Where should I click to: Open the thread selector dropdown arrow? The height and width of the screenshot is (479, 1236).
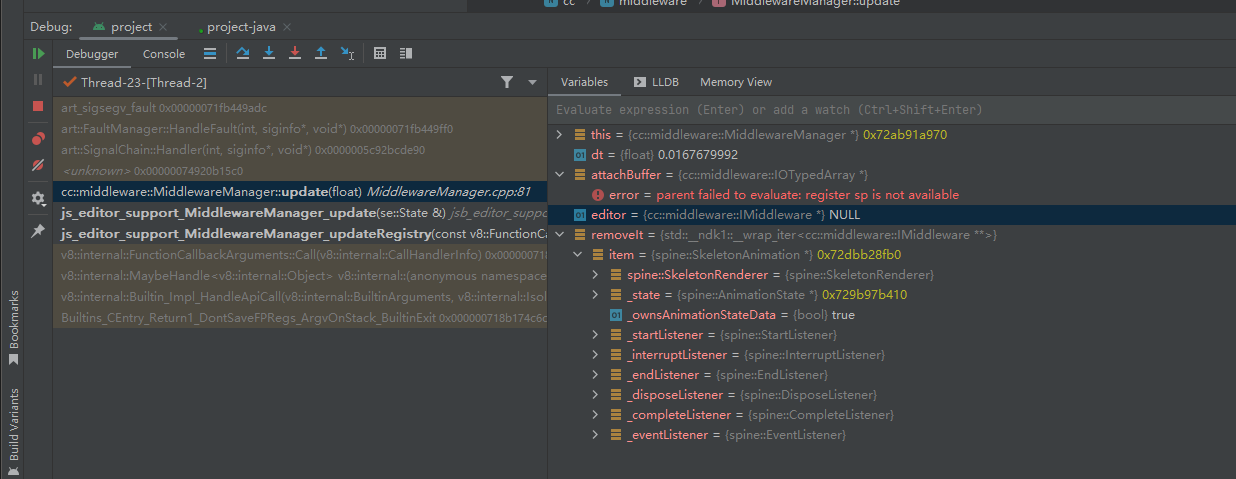coord(532,82)
